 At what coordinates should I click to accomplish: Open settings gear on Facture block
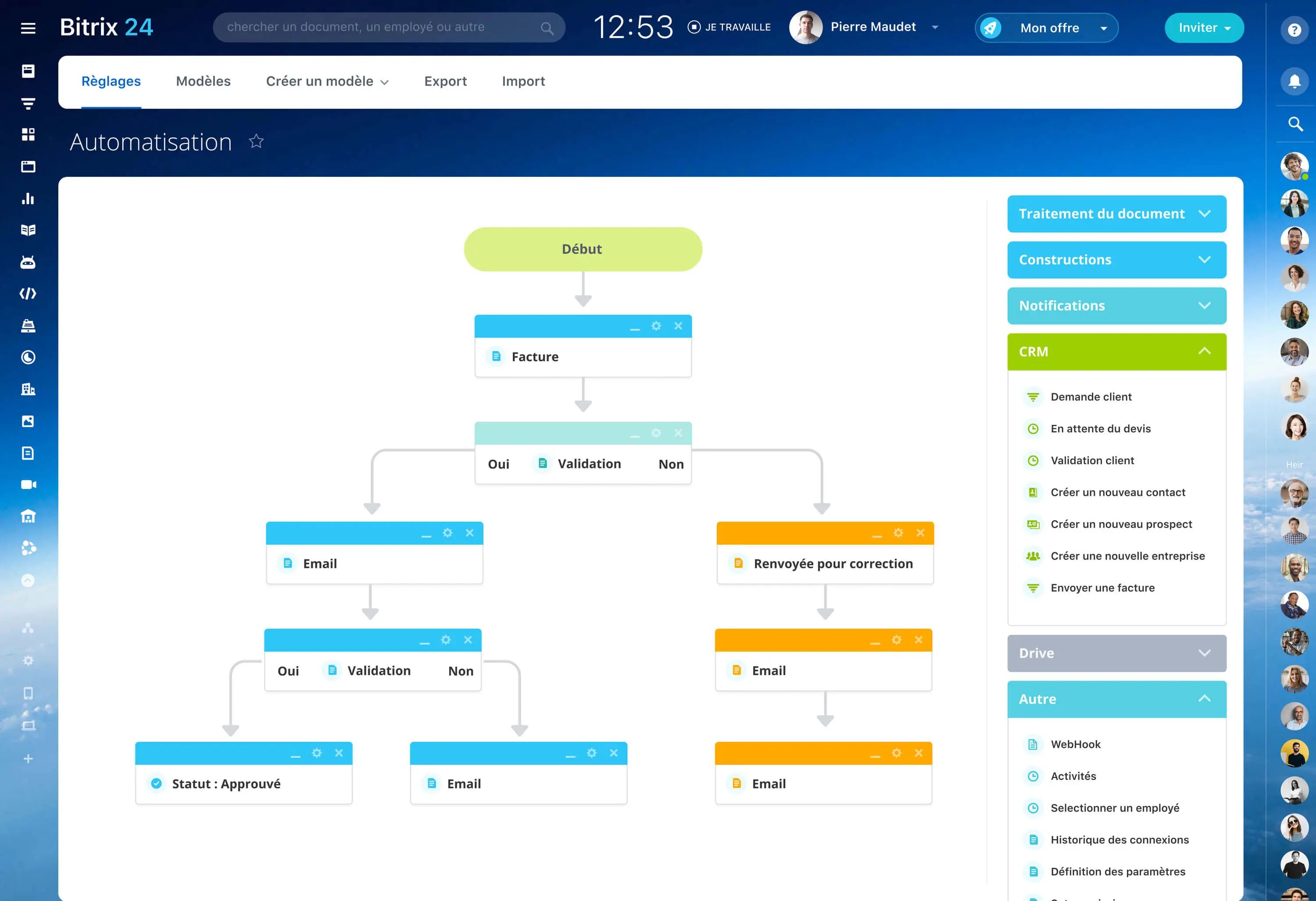[x=656, y=326]
